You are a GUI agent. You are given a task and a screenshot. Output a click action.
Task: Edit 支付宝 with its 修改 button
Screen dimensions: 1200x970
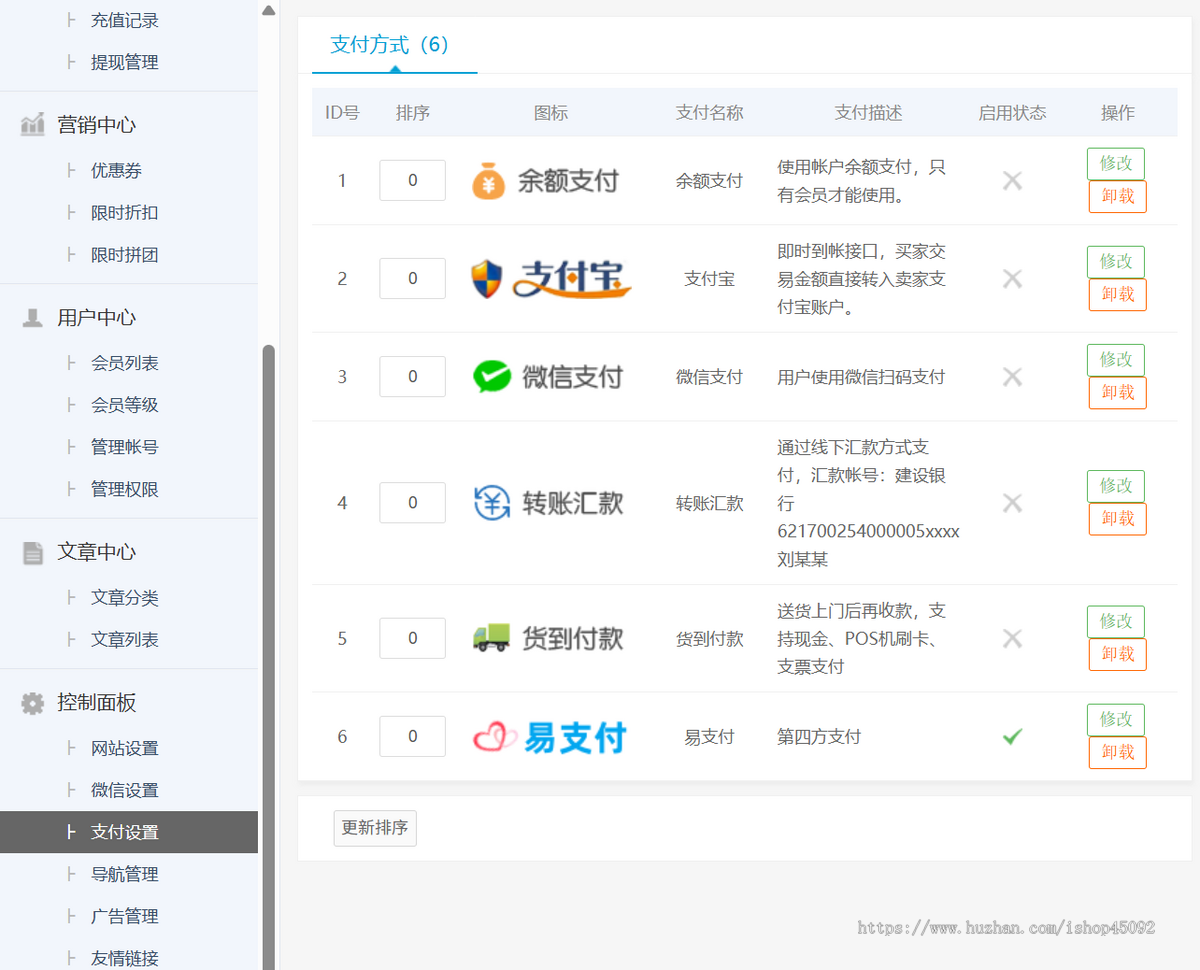click(1116, 262)
